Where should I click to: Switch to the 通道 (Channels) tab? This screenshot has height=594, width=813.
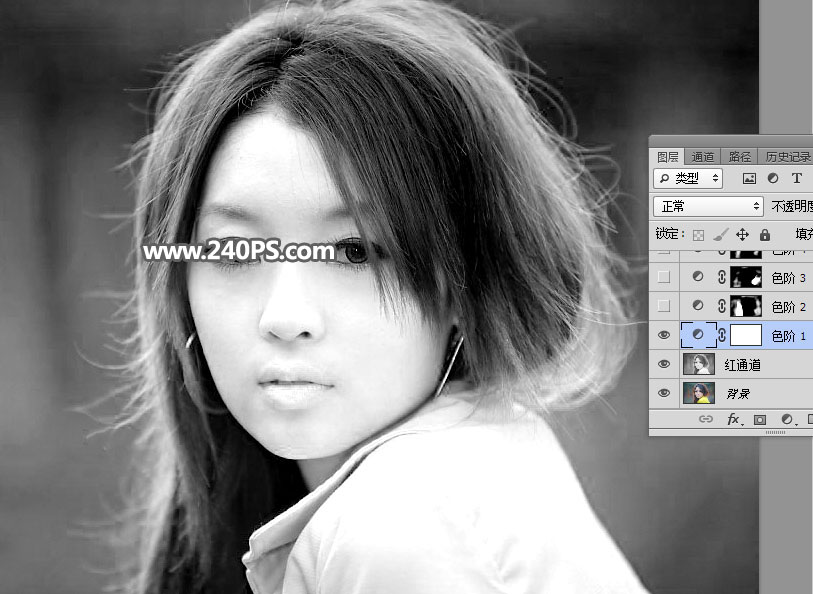click(703, 157)
